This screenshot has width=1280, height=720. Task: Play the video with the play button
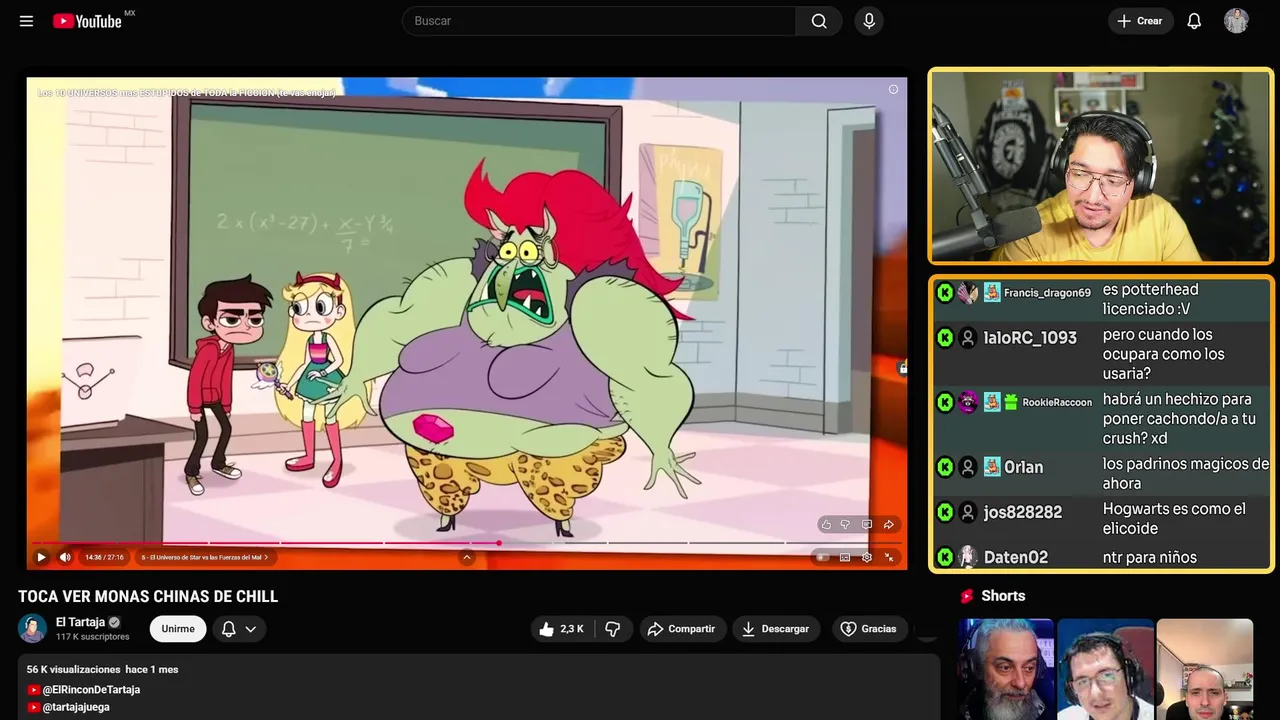point(41,557)
